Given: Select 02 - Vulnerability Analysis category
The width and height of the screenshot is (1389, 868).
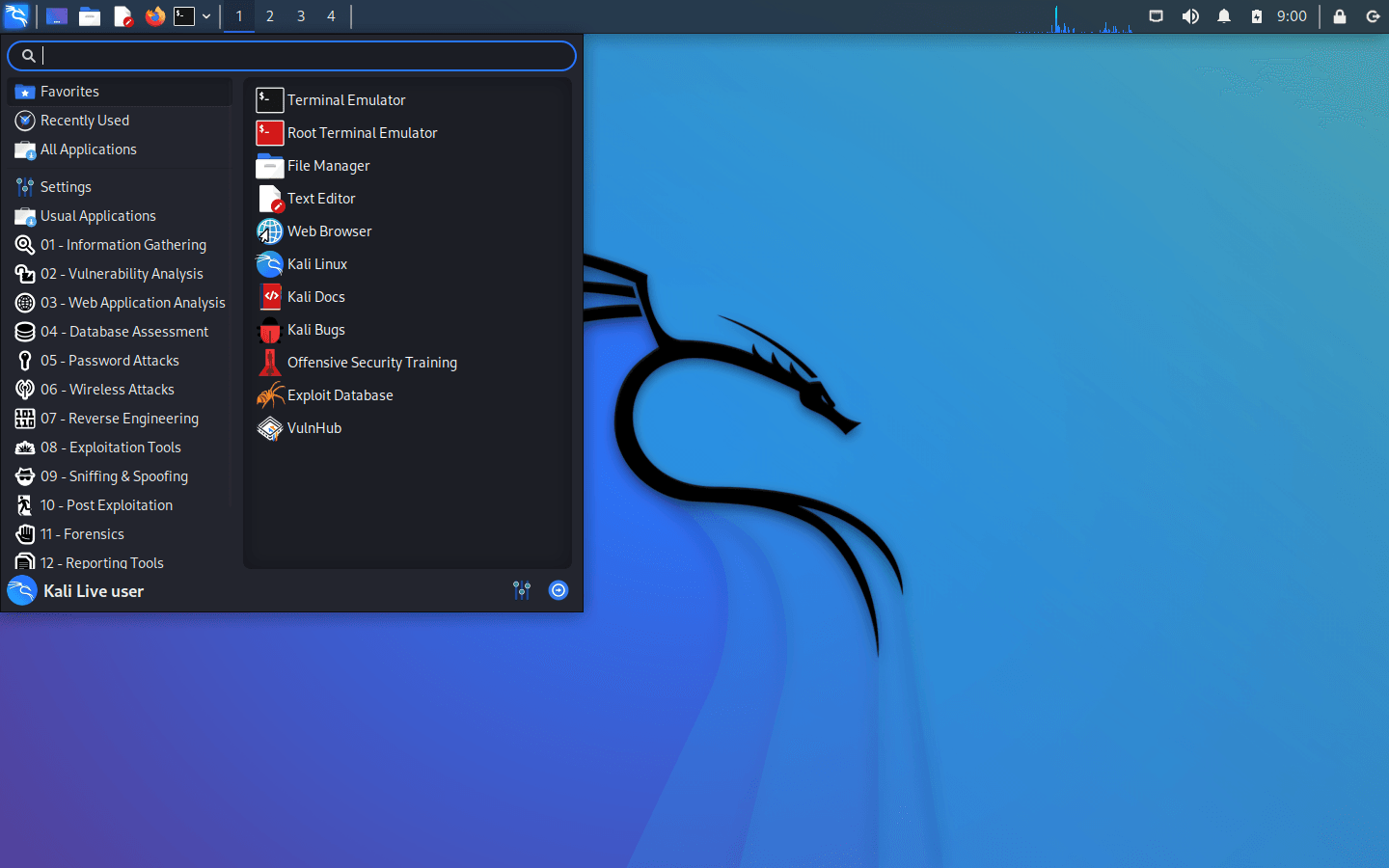Looking at the screenshot, I should [121, 274].
